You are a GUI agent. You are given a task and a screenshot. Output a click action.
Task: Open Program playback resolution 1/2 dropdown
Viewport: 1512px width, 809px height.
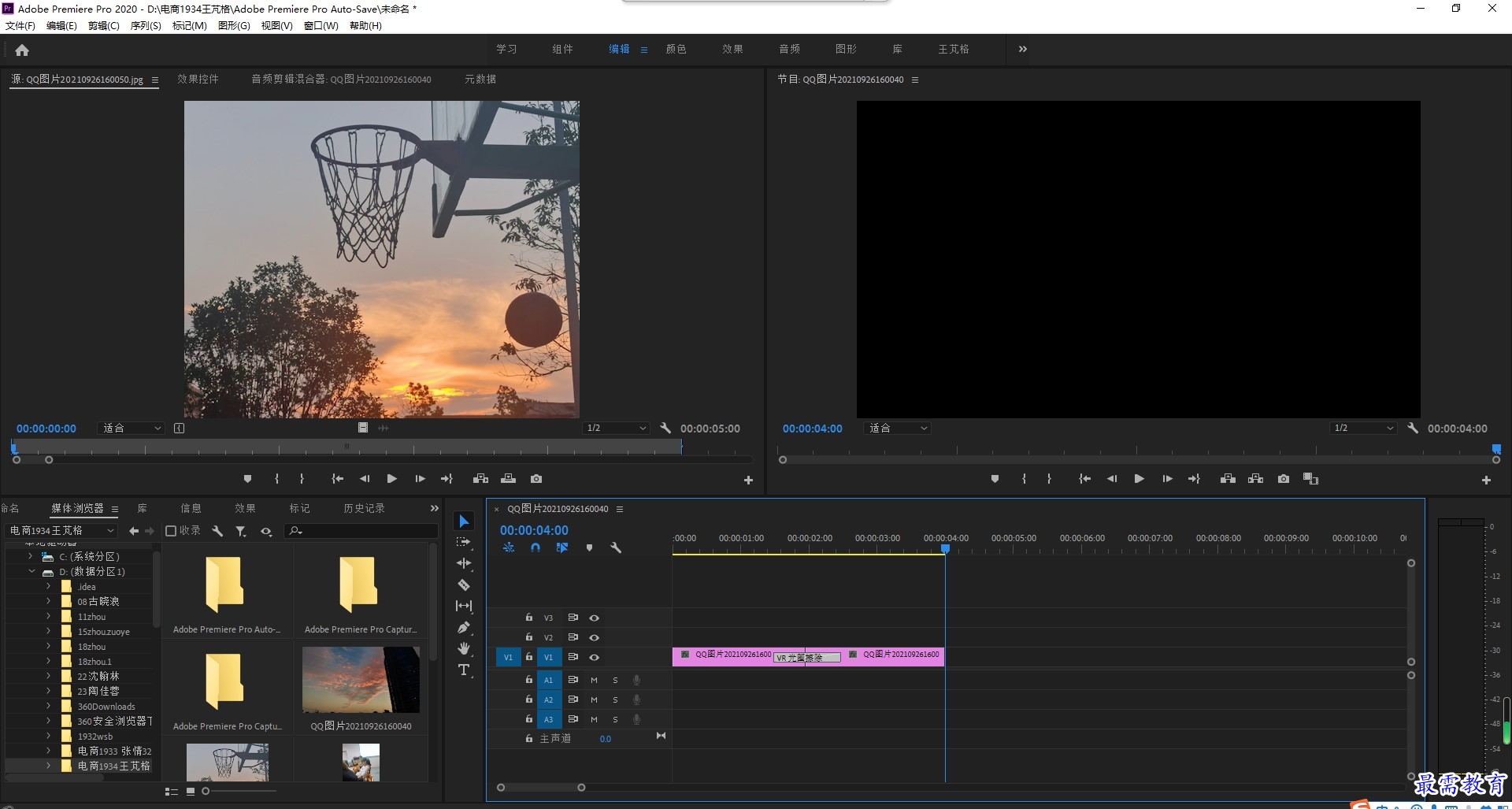point(1363,428)
